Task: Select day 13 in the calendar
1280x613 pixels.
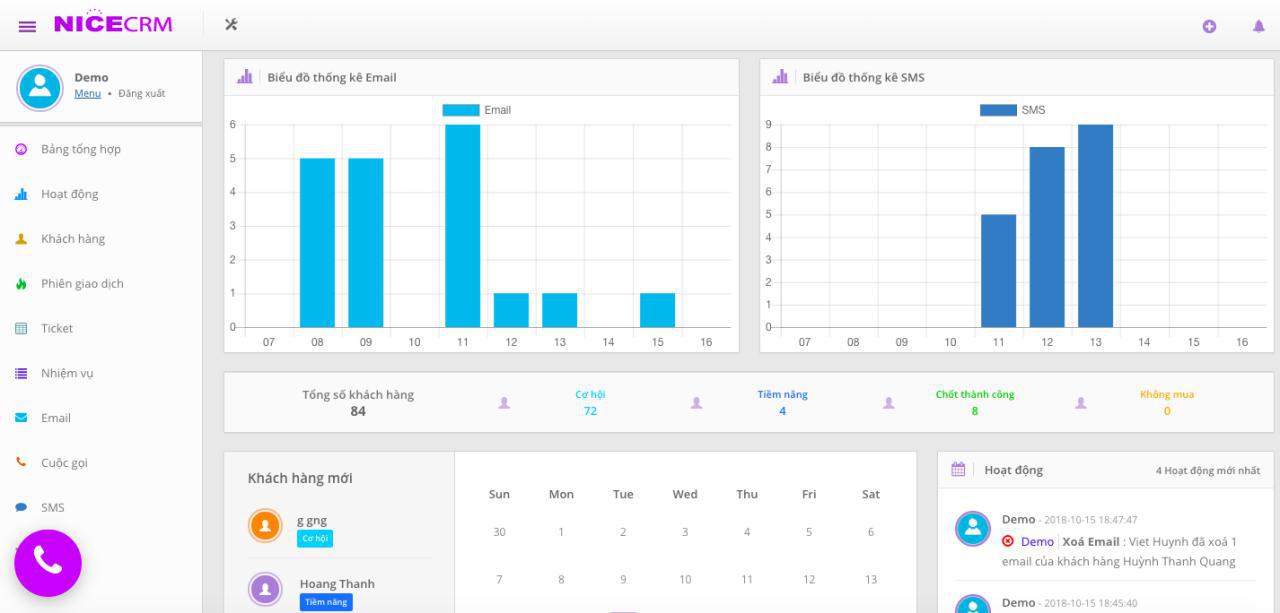Action: 871,579
